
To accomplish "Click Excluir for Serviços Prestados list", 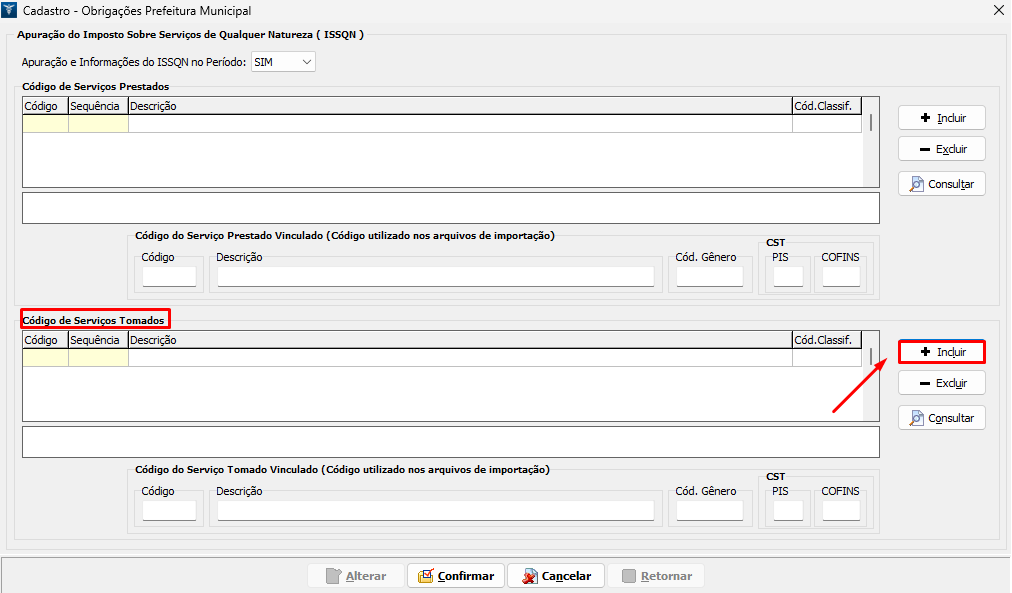I will [x=941, y=149].
